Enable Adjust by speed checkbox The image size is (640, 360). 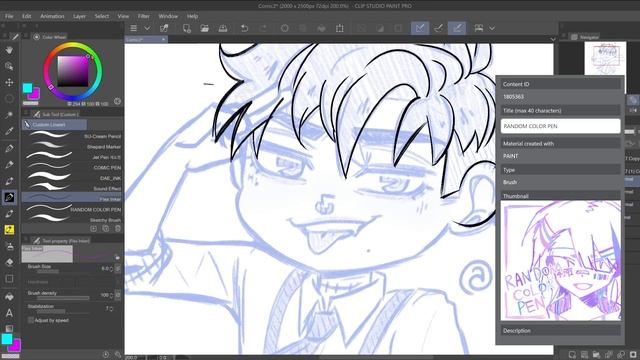(x=31, y=320)
